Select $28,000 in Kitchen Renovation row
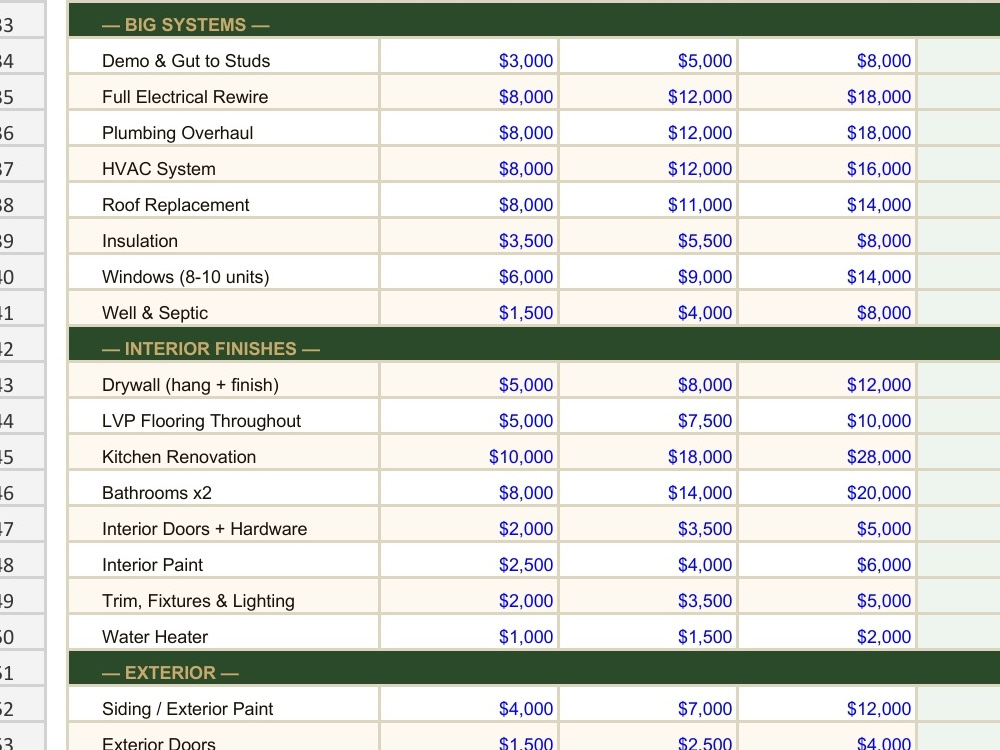1000x750 pixels. (828, 453)
